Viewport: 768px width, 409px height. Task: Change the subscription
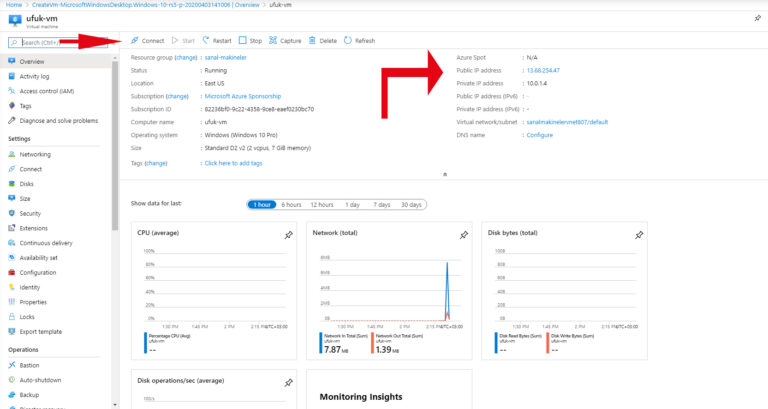click(177, 96)
